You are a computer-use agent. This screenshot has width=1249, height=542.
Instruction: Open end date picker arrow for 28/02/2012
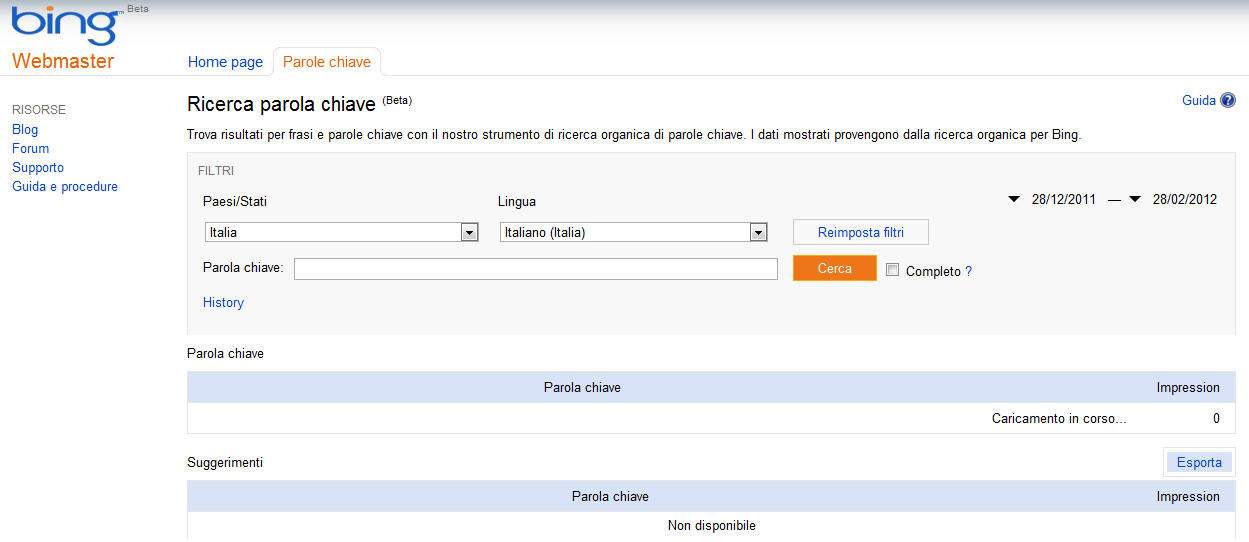pyautogui.click(x=1135, y=199)
